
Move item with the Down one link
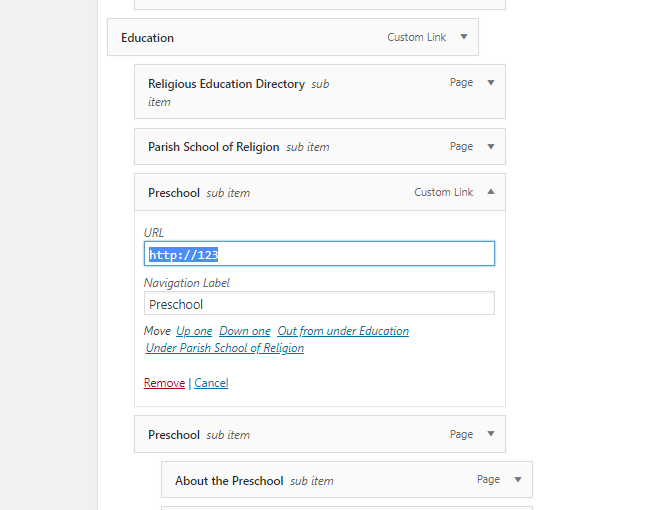point(245,331)
